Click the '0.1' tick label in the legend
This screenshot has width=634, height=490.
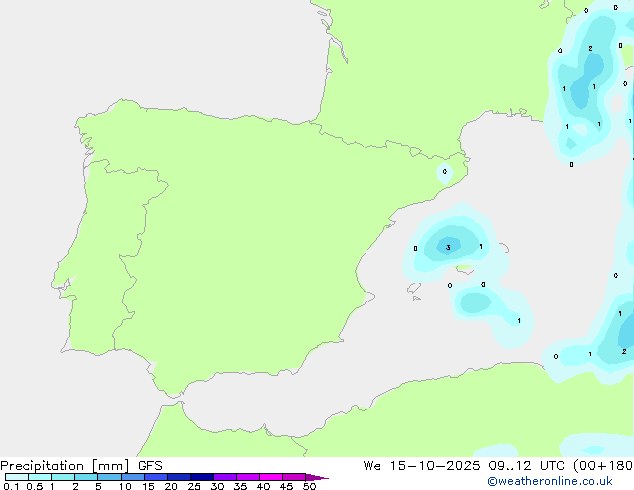click(11, 486)
